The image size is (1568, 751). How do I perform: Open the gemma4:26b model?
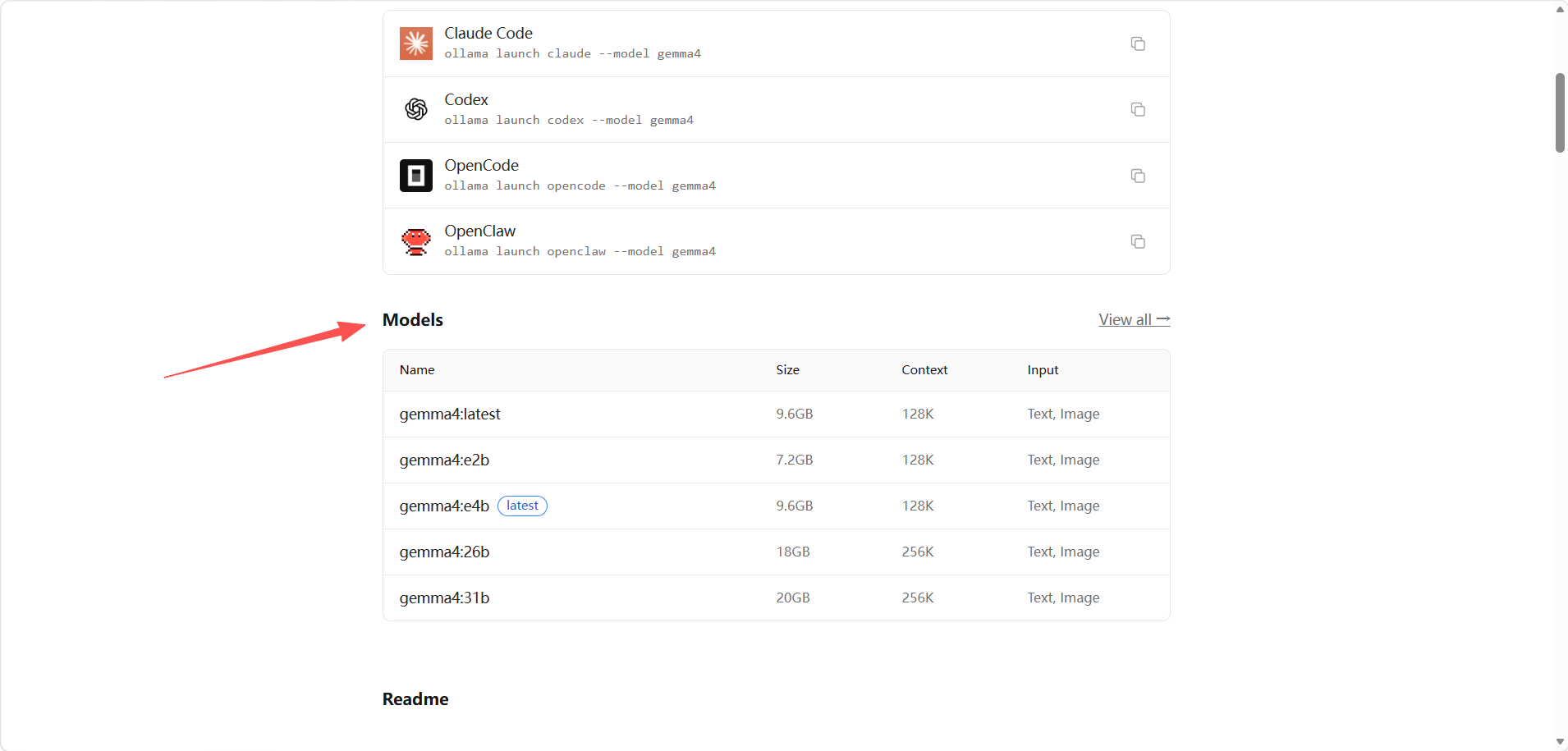pos(444,552)
